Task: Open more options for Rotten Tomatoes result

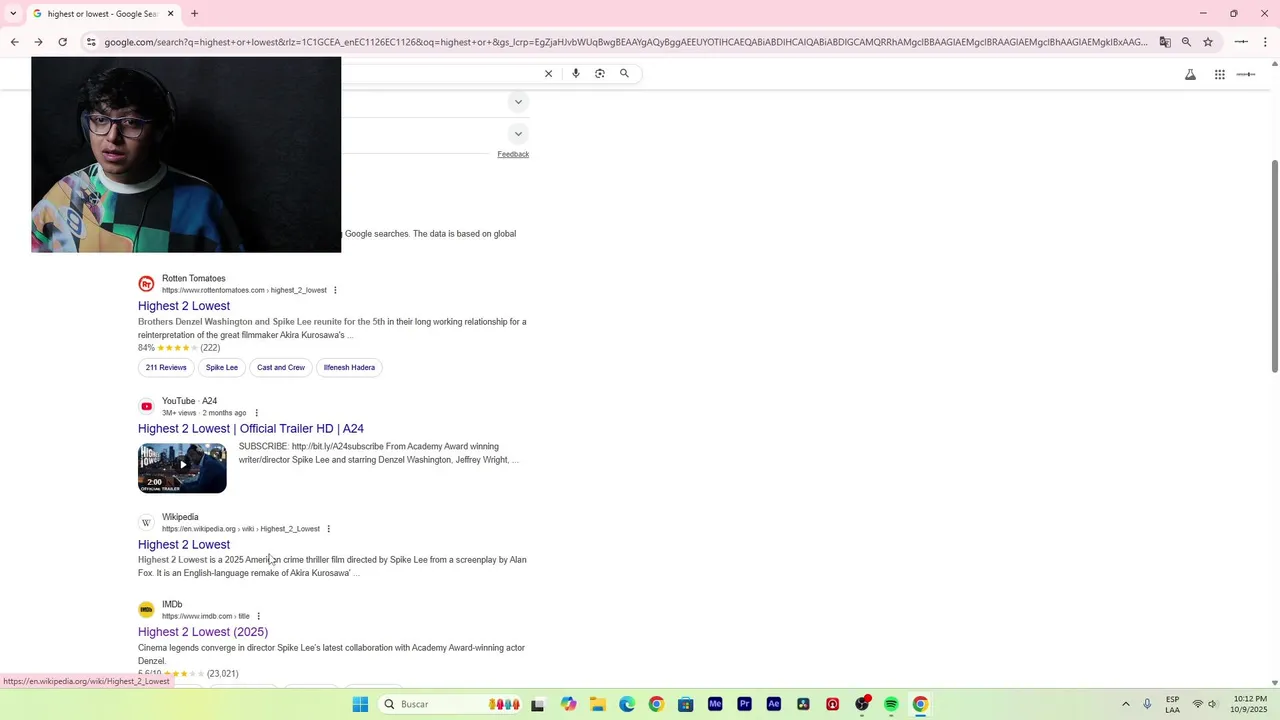Action: (x=335, y=290)
